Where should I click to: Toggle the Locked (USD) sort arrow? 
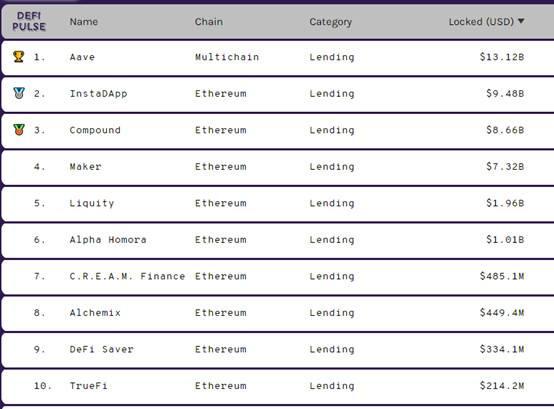(x=521, y=21)
